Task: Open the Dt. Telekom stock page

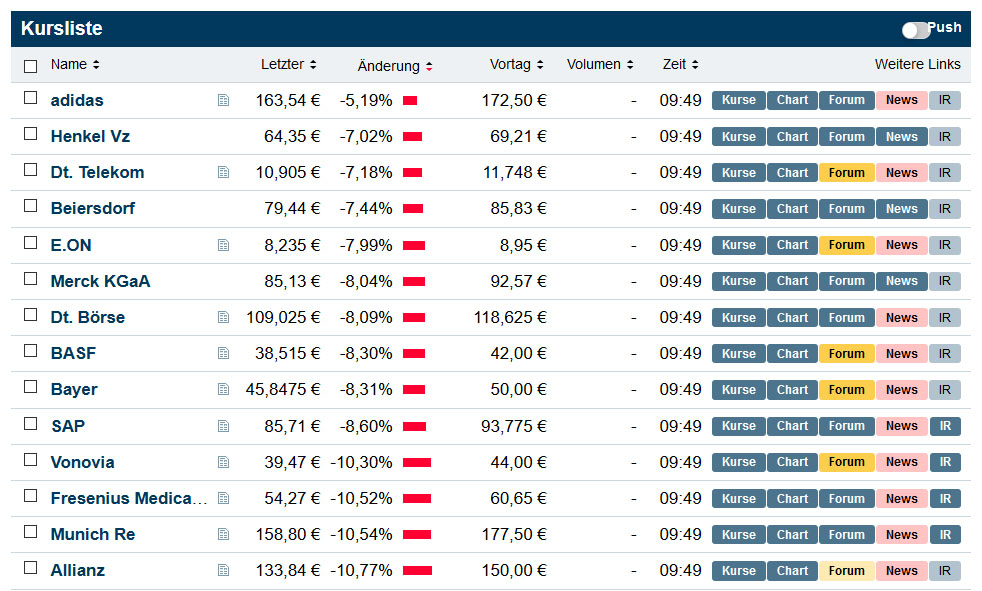Action: (x=97, y=172)
